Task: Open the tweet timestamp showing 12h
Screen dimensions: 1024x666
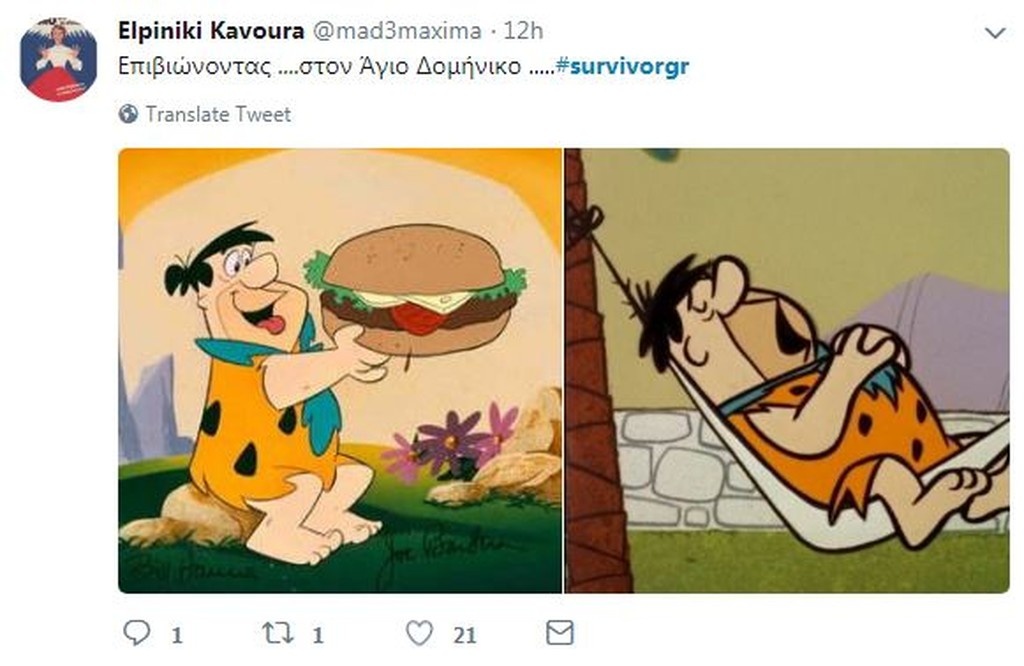Action: coord(523,31)
